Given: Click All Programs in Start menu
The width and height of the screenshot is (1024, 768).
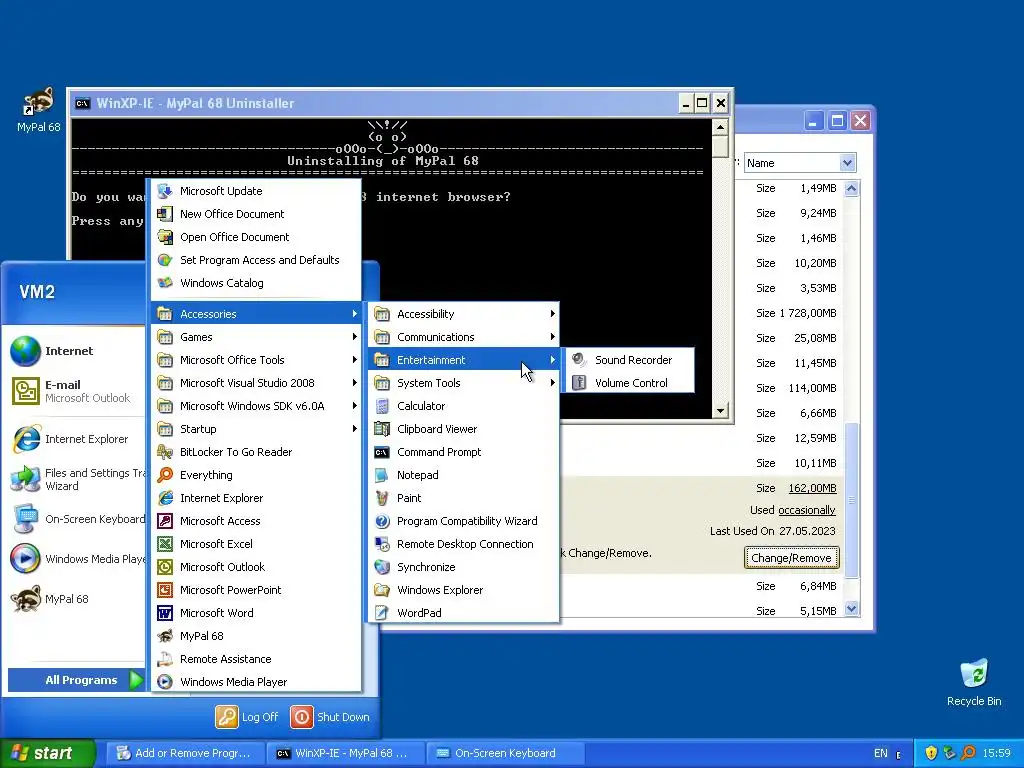Looking at the screenshot, I should coord(76,680).
